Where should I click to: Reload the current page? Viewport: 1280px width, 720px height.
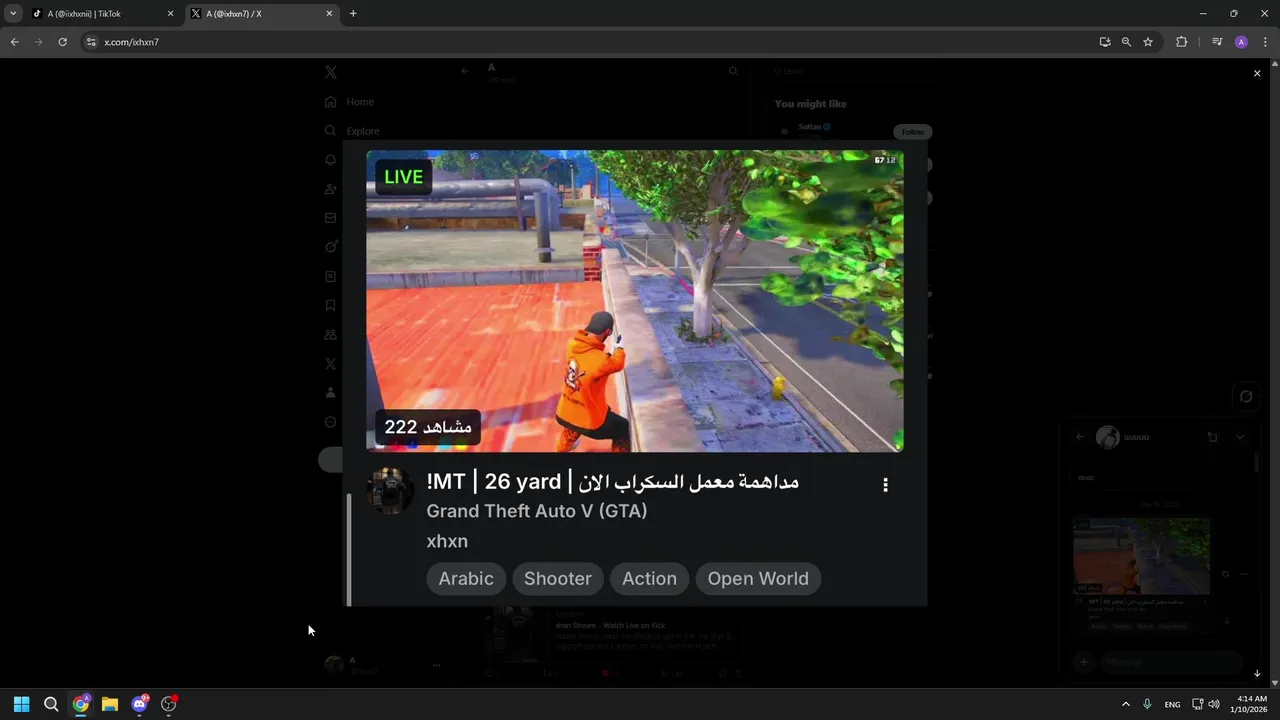pos(63,42)
